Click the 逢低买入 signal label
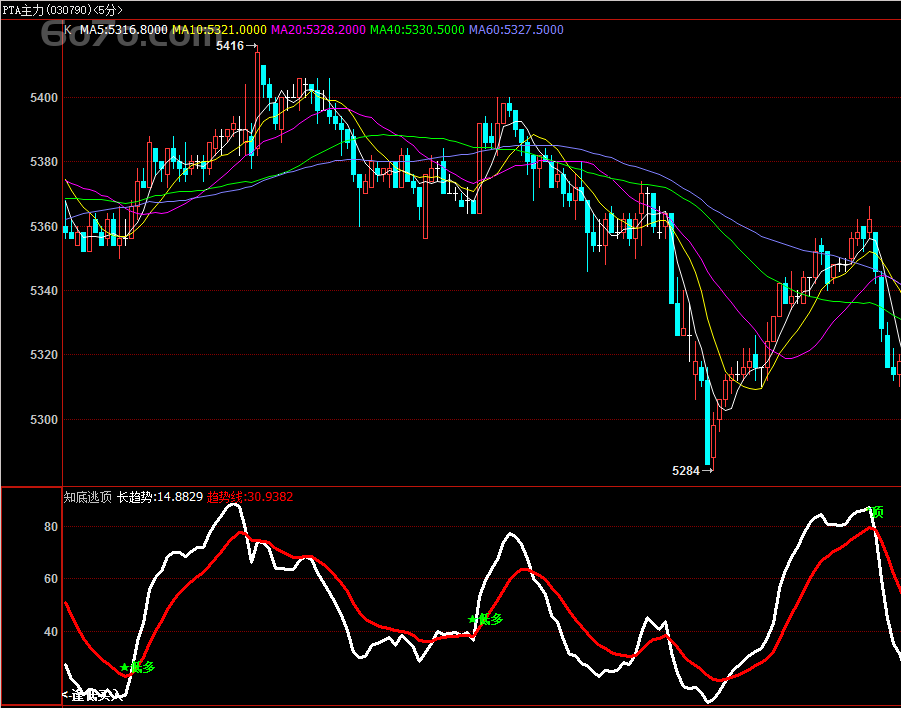This screenshot has width=901, height=708. (x=92, y=695)
